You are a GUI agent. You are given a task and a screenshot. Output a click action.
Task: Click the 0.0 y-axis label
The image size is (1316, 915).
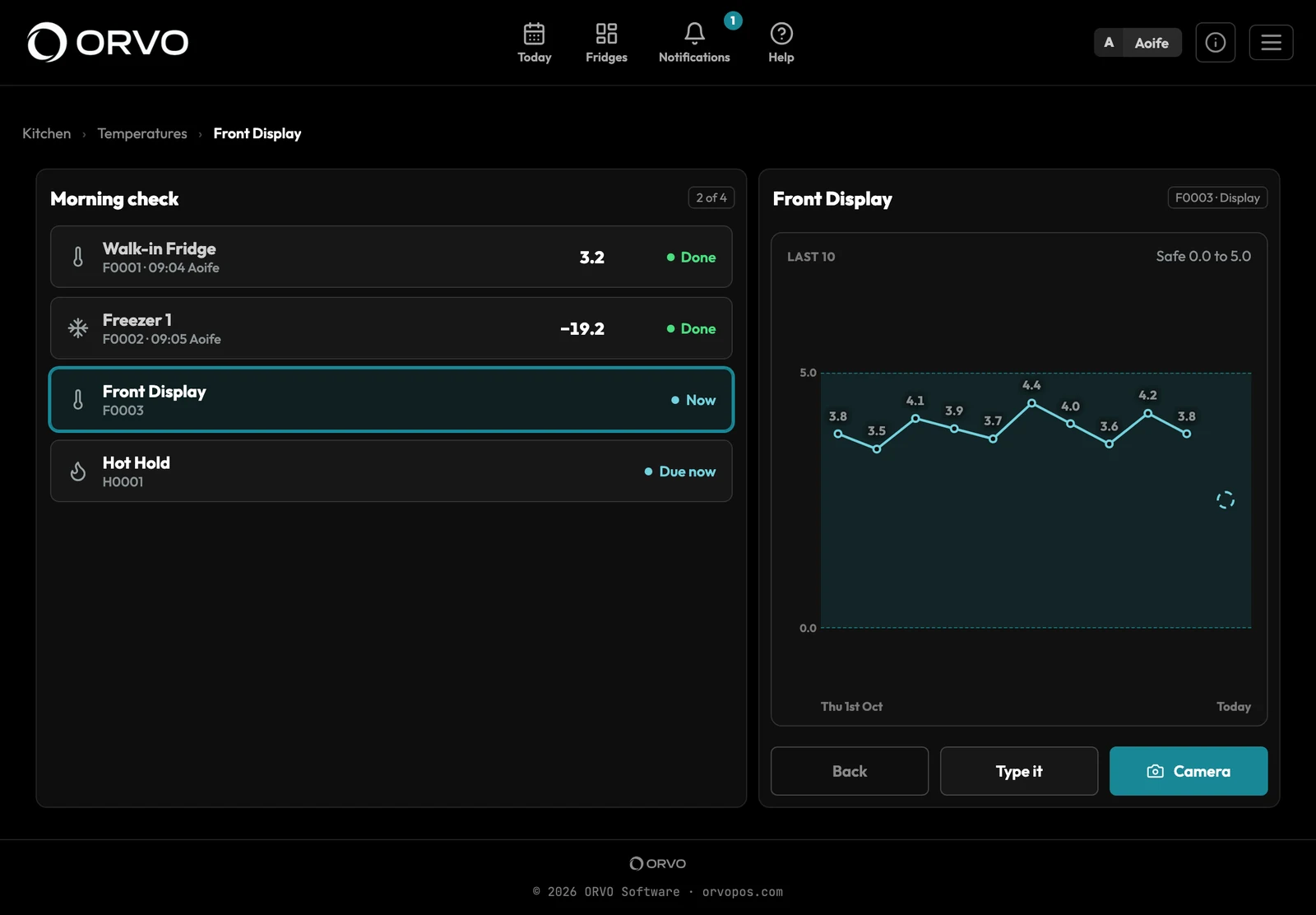pyautogui.click(x=809, y=628)
